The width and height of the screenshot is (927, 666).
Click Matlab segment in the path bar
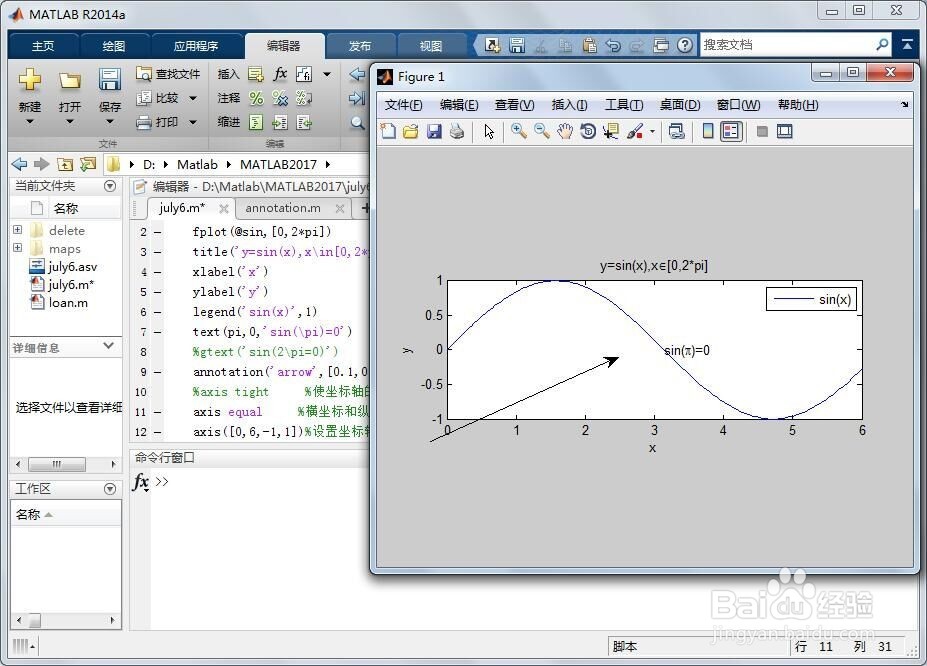click(x=197, y=164)
